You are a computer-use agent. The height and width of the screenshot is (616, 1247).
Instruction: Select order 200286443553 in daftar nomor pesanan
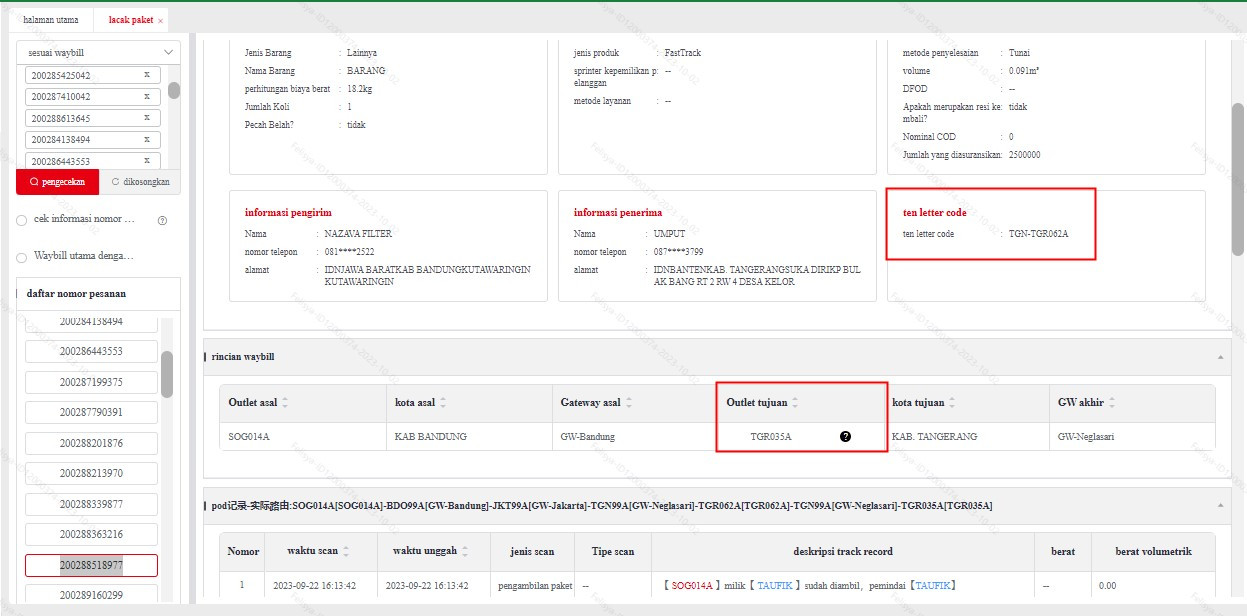pos(91,351)
